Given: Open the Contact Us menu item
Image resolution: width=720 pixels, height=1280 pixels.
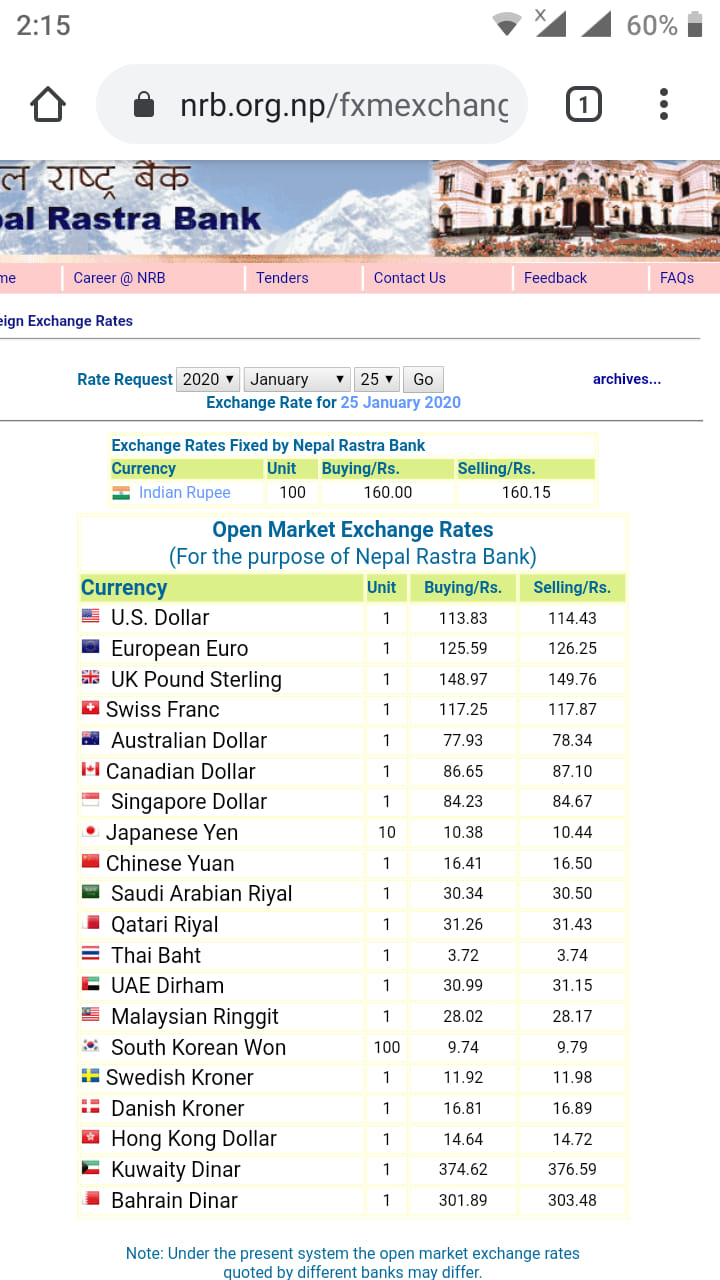Looking at the screenshot, I should tap(410, 278).
